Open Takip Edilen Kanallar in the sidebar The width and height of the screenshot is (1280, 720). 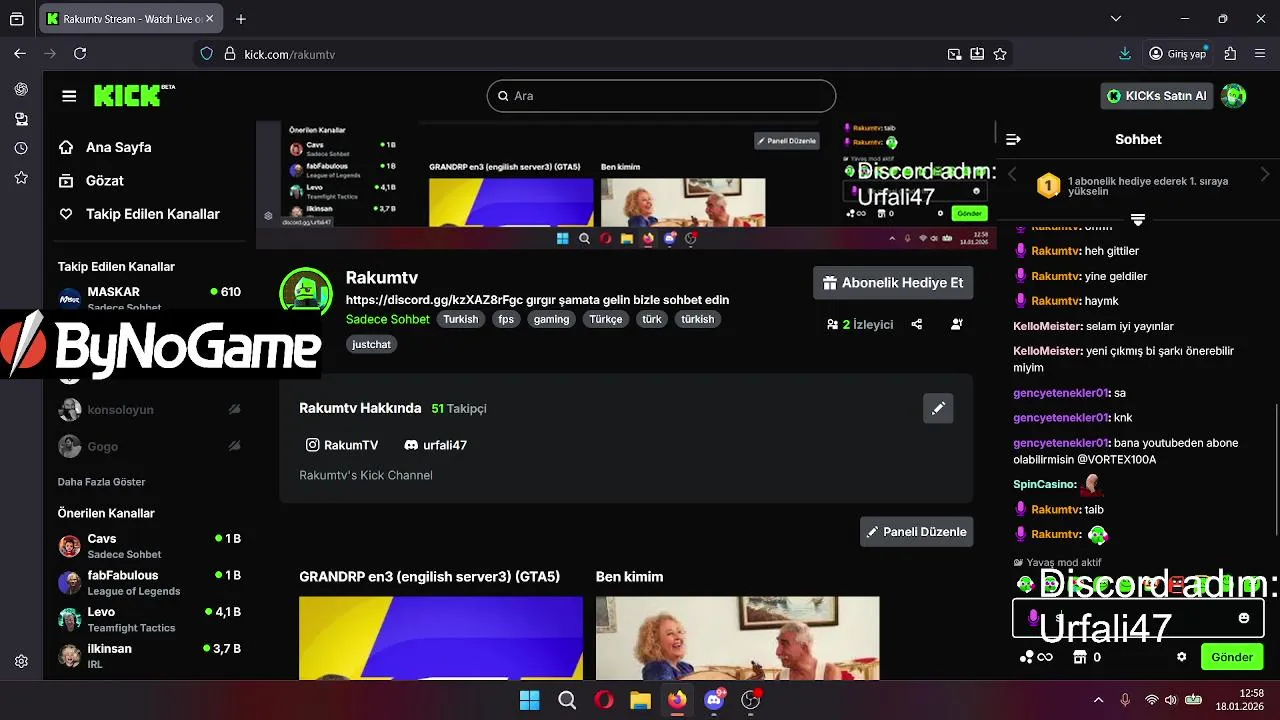click(x=150, y=214)
